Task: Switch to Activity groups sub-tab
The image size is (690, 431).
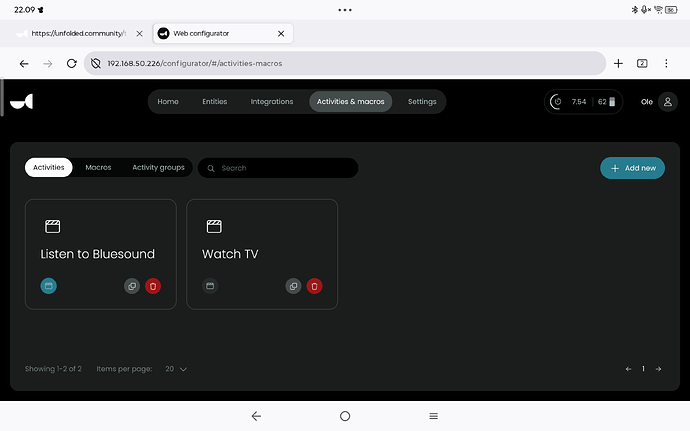Action: (x=158, y=168)
